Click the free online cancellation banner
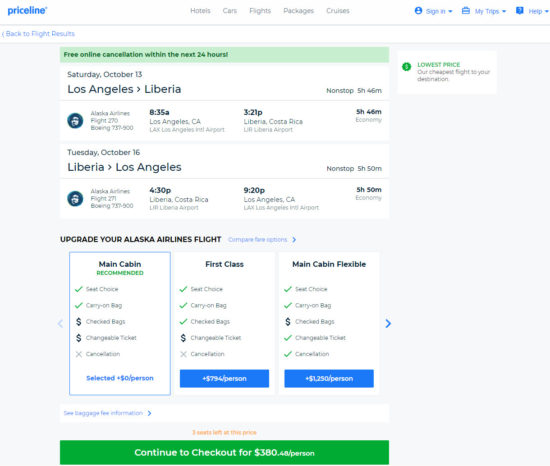550x466 pixels. pyautogui.click(x=224, y=55)
